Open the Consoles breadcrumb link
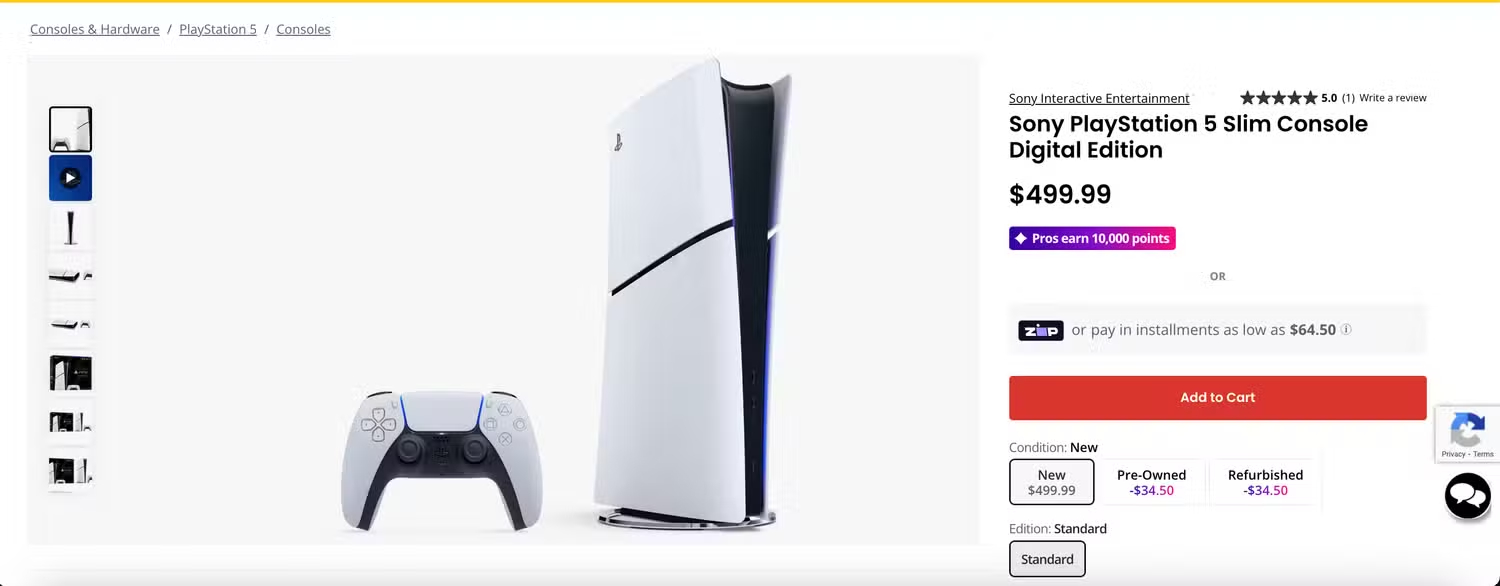The height and width of the screenshot is (586, 1500). tap(303, 29)
